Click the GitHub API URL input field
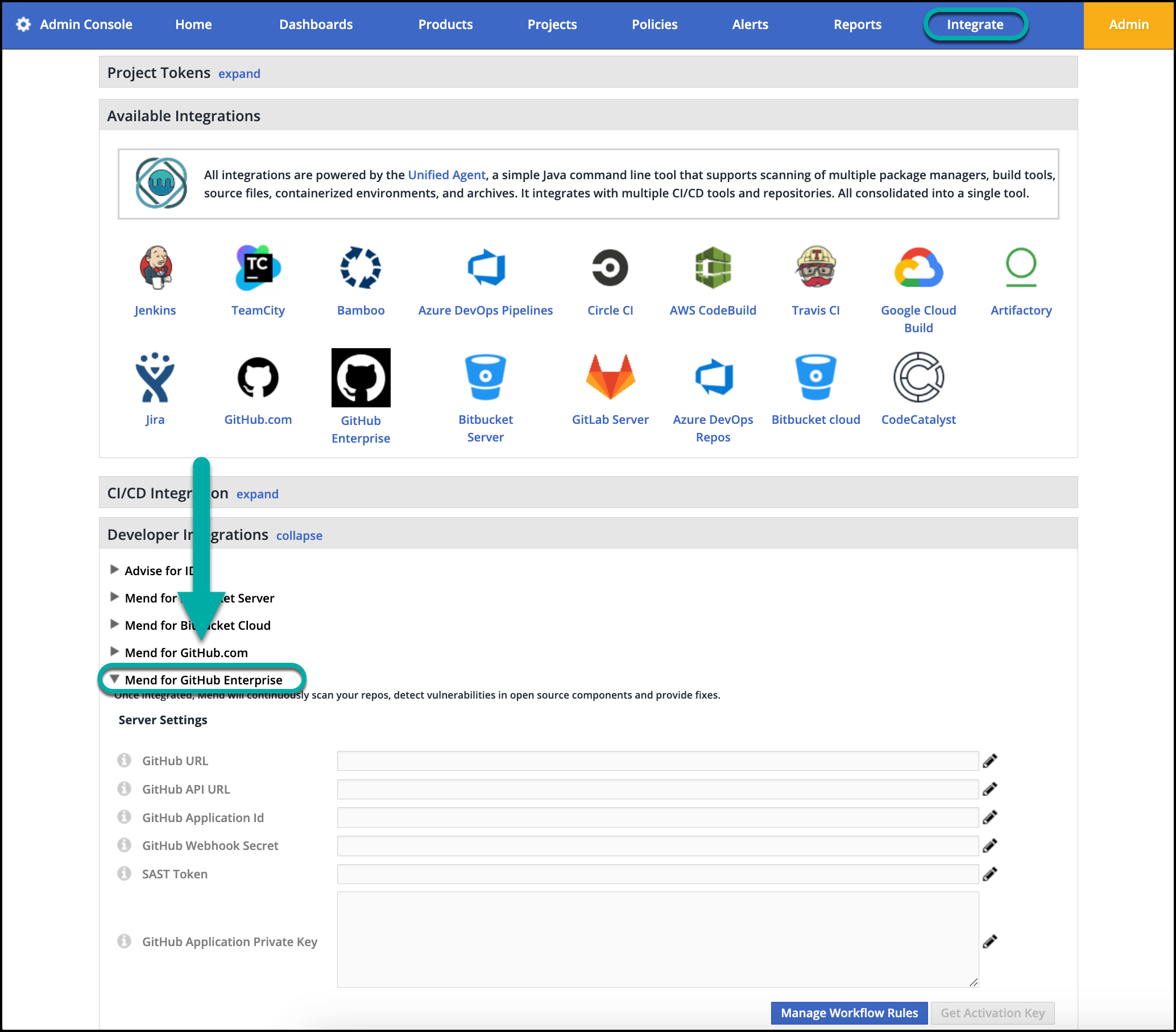Image resolution: width=1176 pixels, height=1032 pixels. tap(657, 789)
